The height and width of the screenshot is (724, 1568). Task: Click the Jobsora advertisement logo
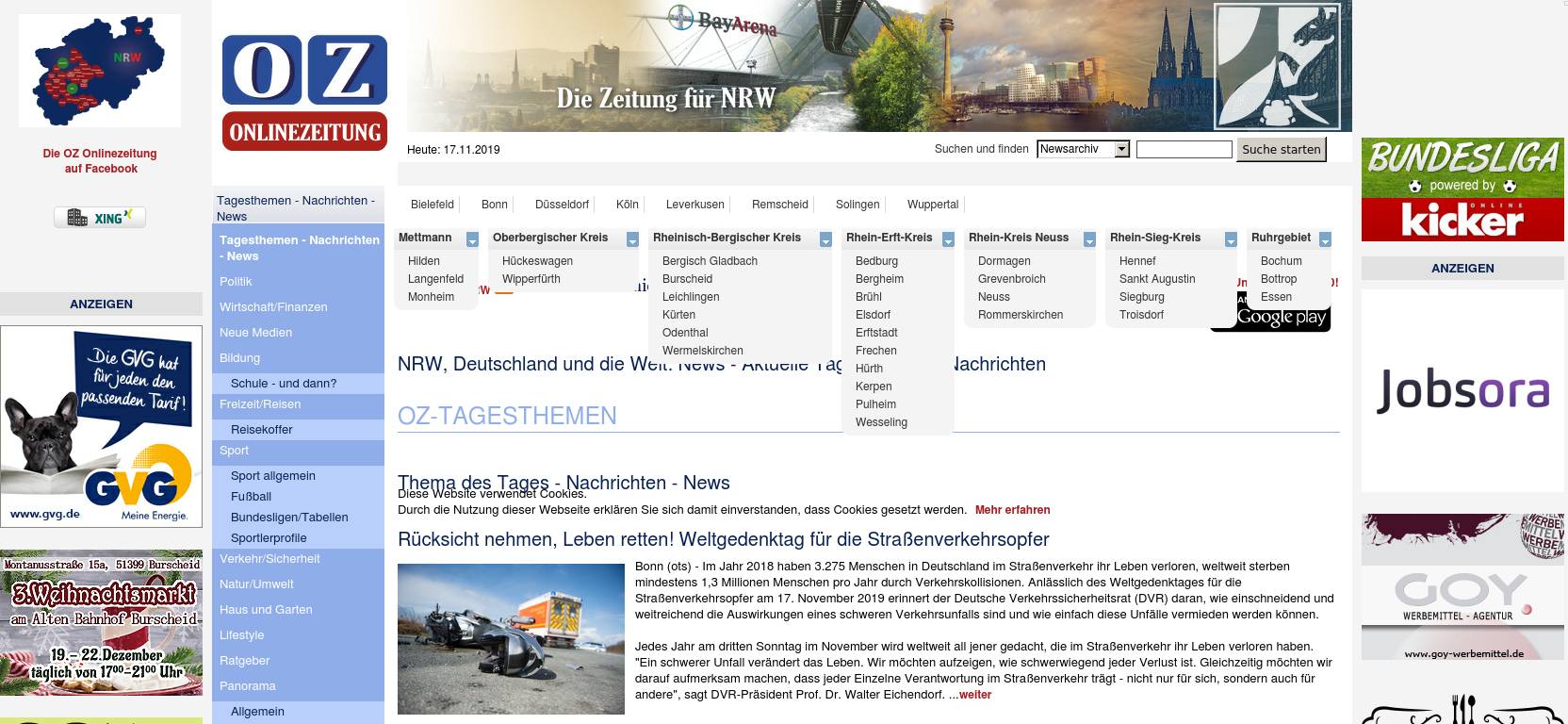[1462, 390]
